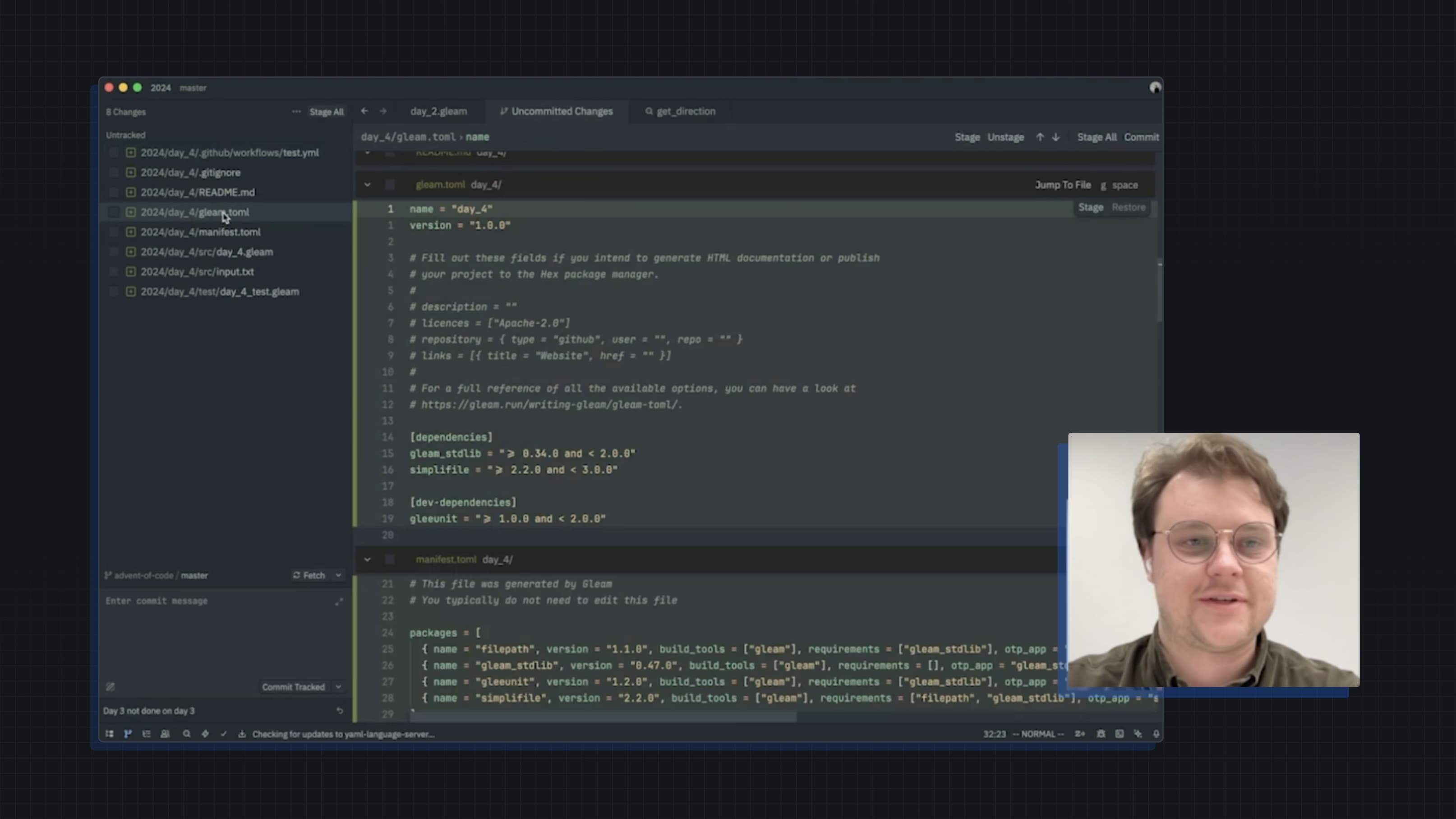Open the collaboration panel people icon

(x=165, y=734)
